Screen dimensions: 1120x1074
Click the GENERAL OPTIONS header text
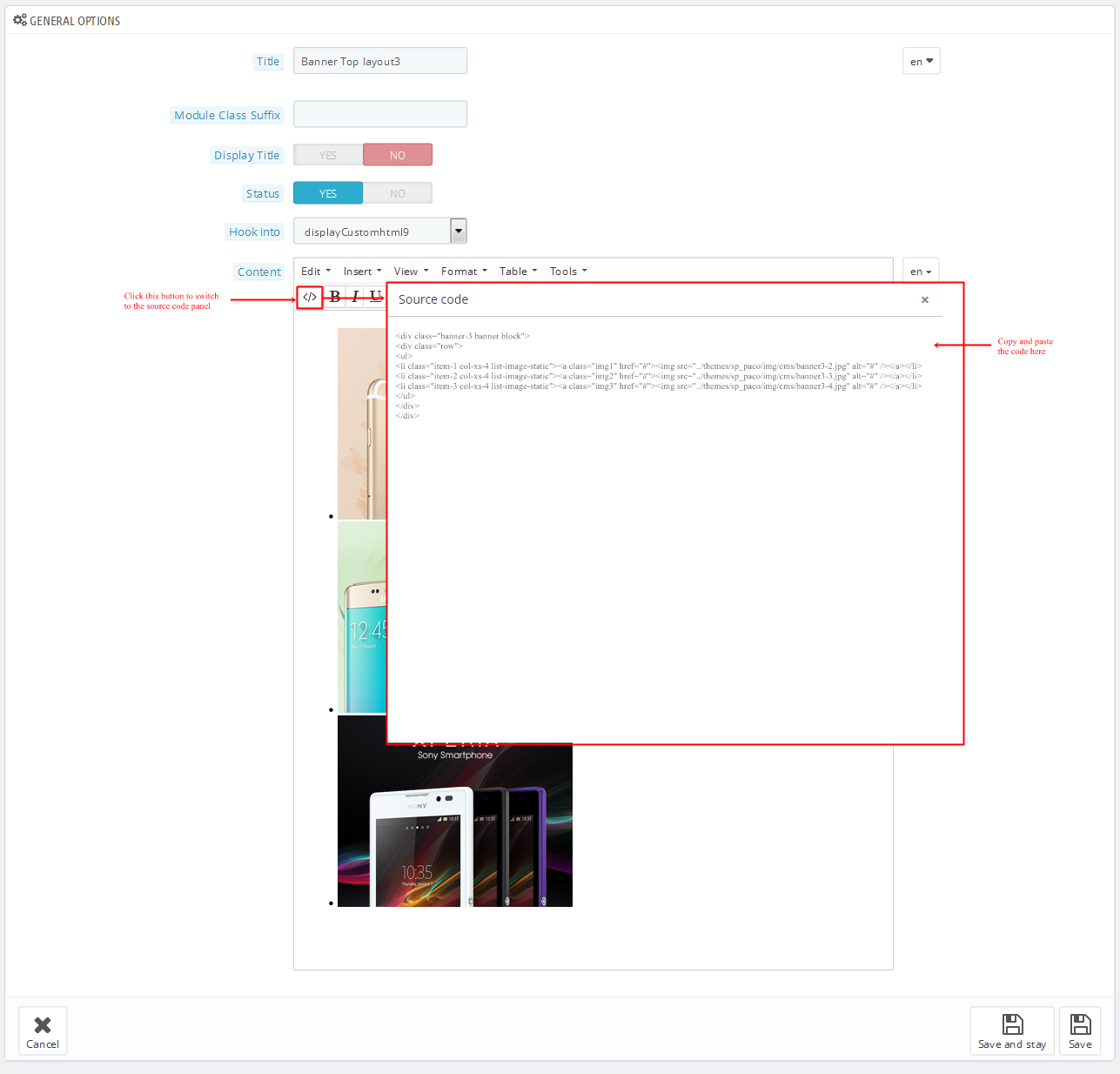75,21
